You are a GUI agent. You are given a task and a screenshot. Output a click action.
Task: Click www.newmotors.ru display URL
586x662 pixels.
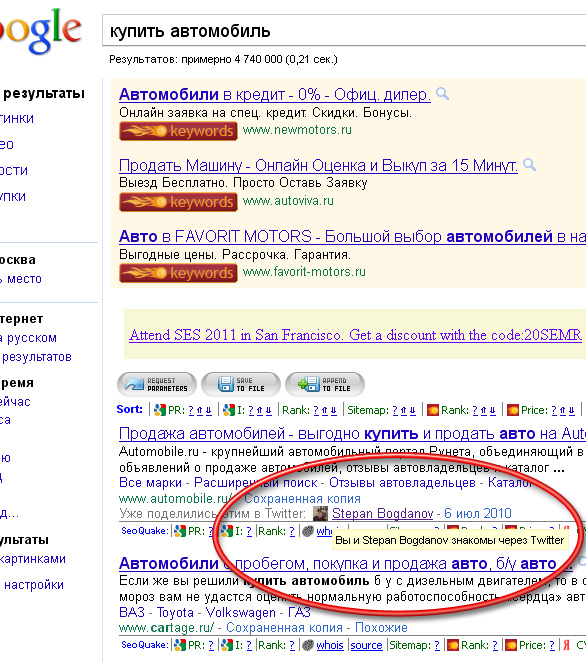pos(297,130)
